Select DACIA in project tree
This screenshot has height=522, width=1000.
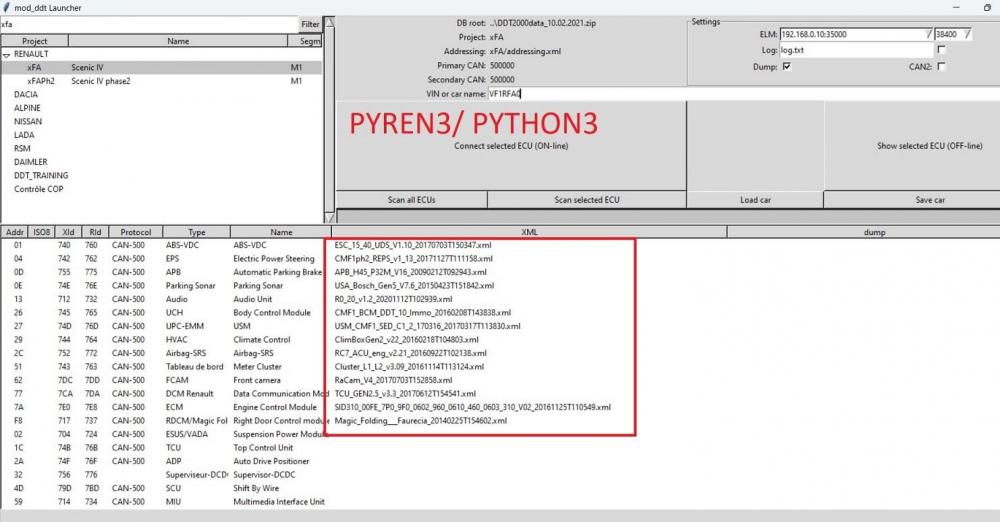pyautogui.click(x=26, y=94)
